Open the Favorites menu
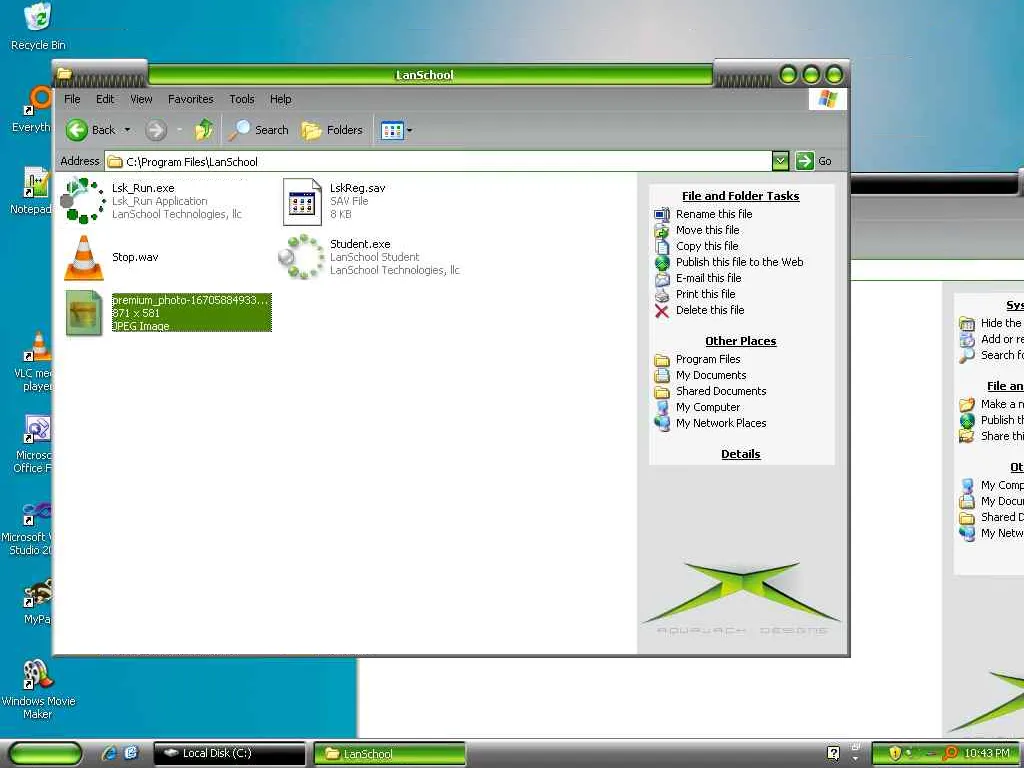Image resolution: width=1024 pixels, height=768 pixels. coord(191,99)
